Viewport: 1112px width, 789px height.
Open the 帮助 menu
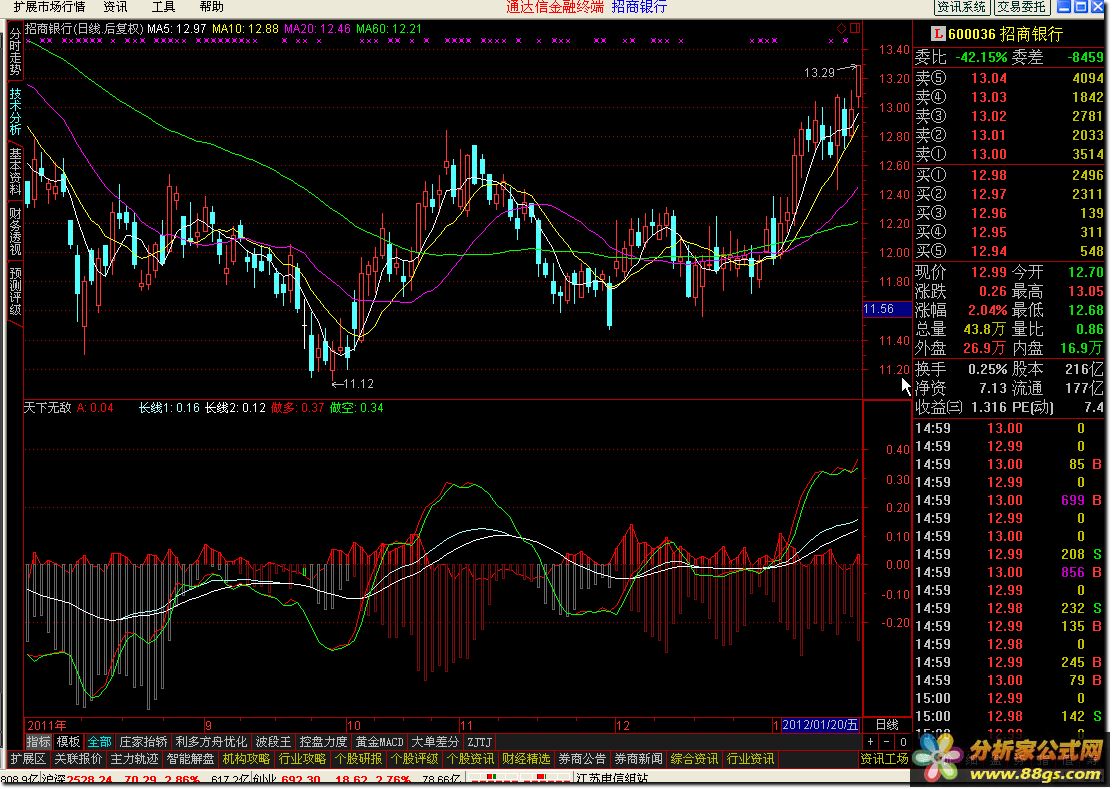(211, 7)
